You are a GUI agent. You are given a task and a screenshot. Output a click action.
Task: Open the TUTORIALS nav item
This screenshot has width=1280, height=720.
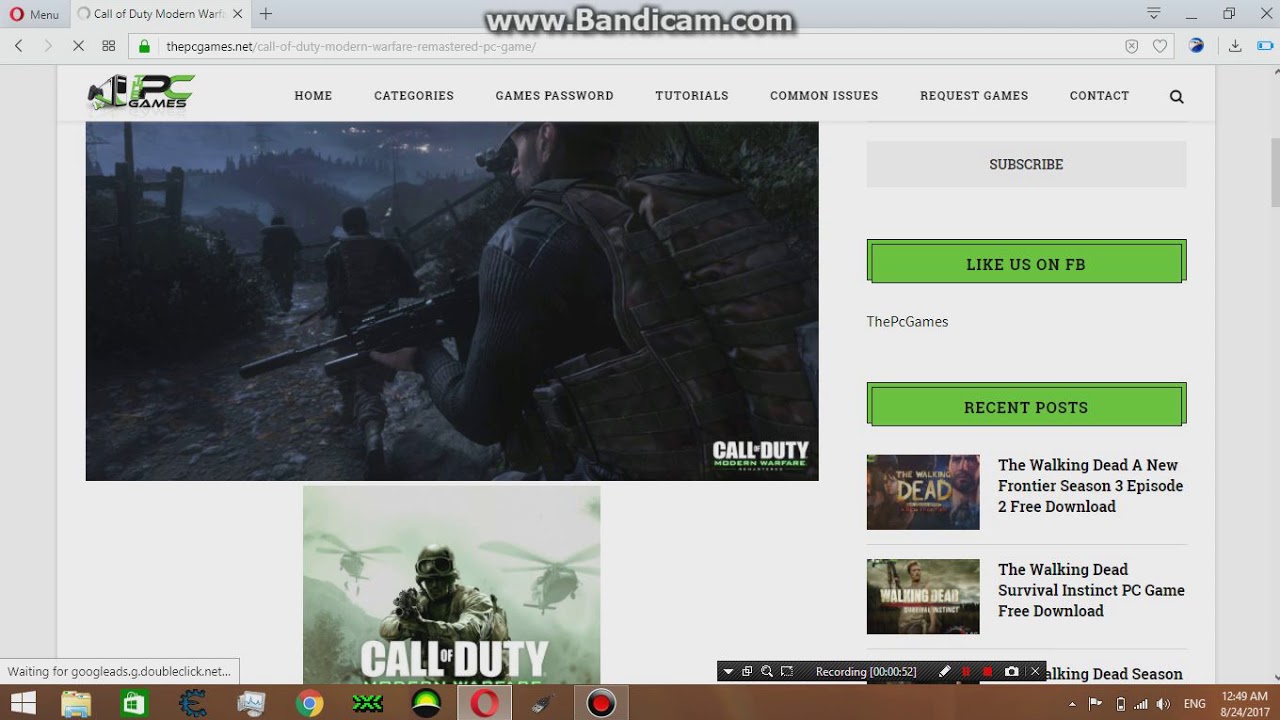click(x=692, y=96)
